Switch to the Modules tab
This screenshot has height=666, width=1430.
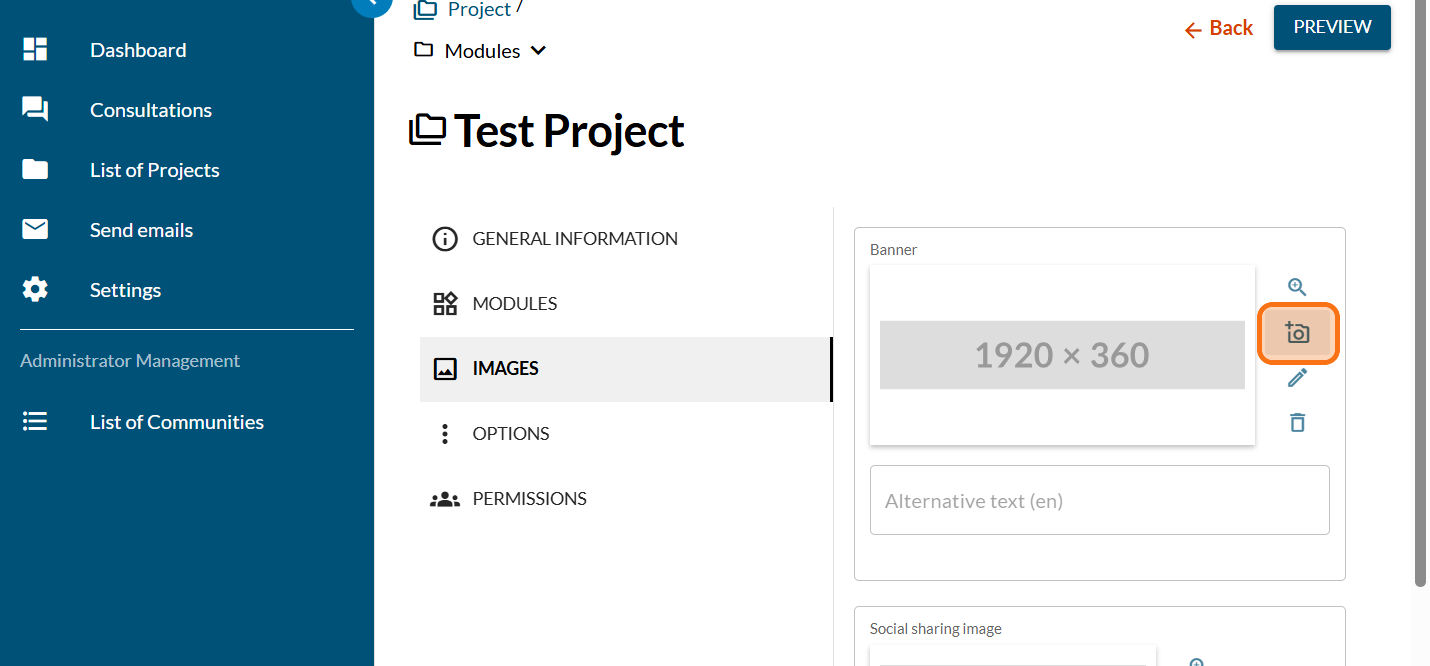514,304
